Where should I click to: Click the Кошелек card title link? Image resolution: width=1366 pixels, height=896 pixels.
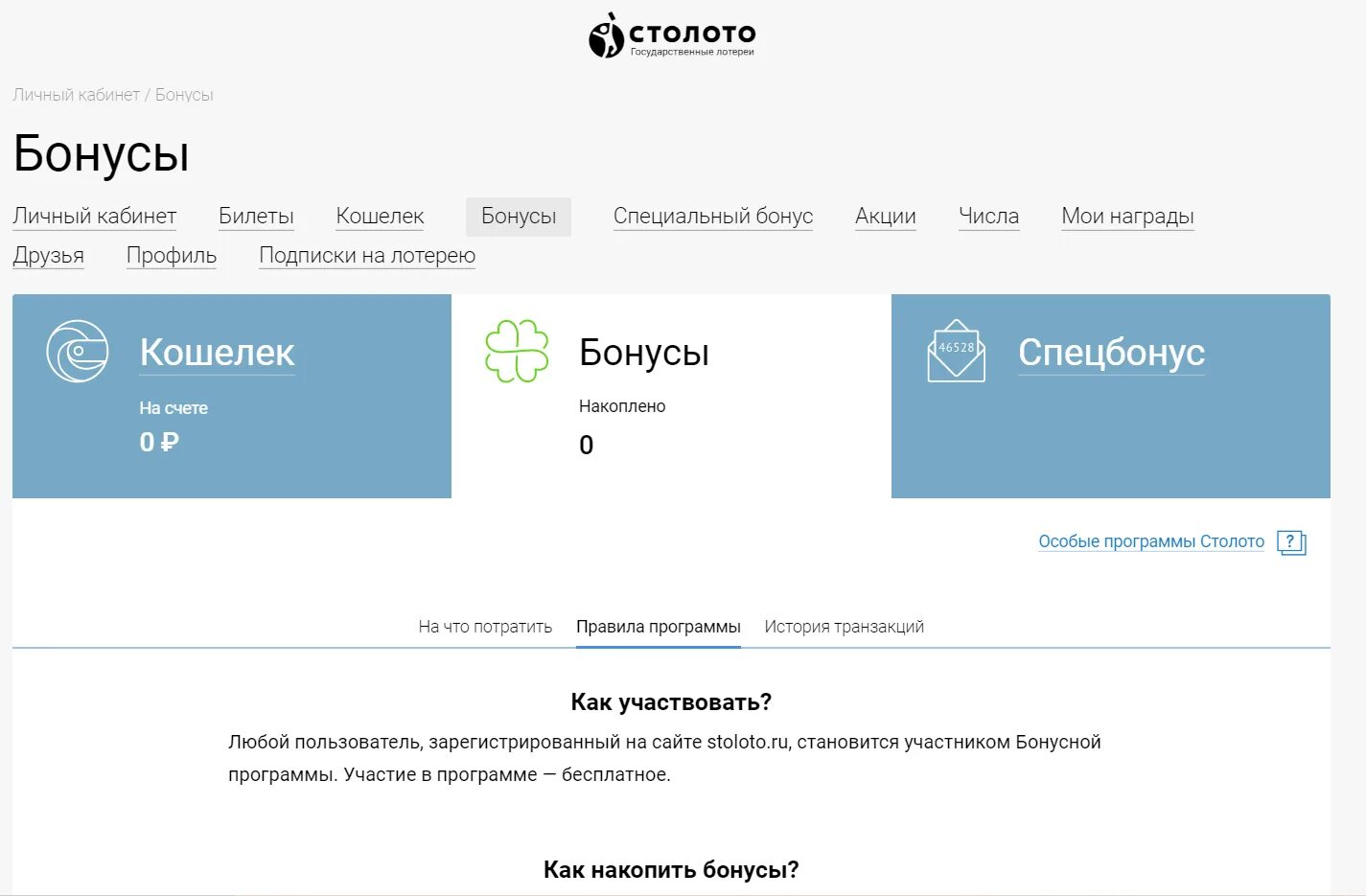(x=218, y=353)
